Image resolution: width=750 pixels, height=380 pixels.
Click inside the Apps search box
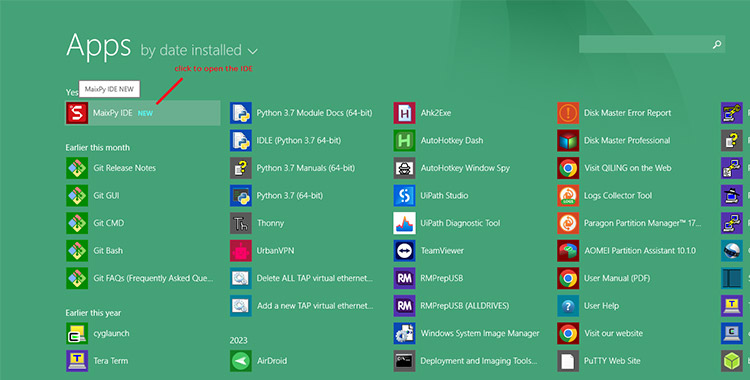652,44
